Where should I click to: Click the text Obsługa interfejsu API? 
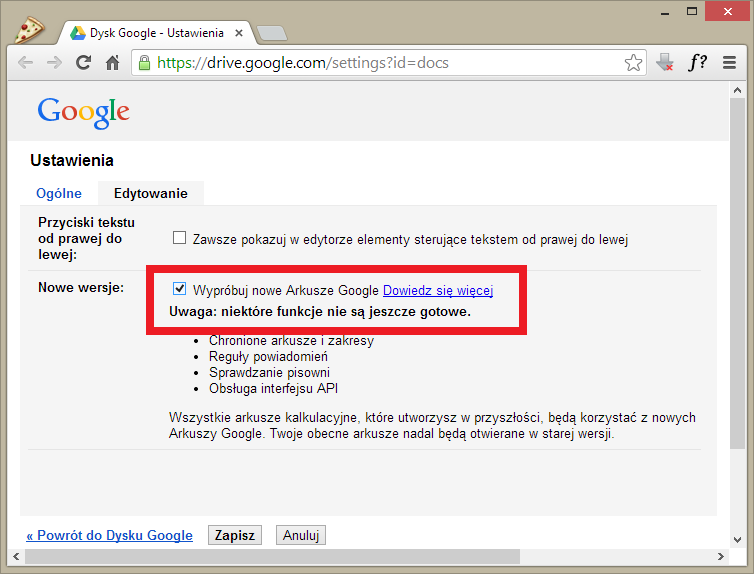[x=273, y=388]
